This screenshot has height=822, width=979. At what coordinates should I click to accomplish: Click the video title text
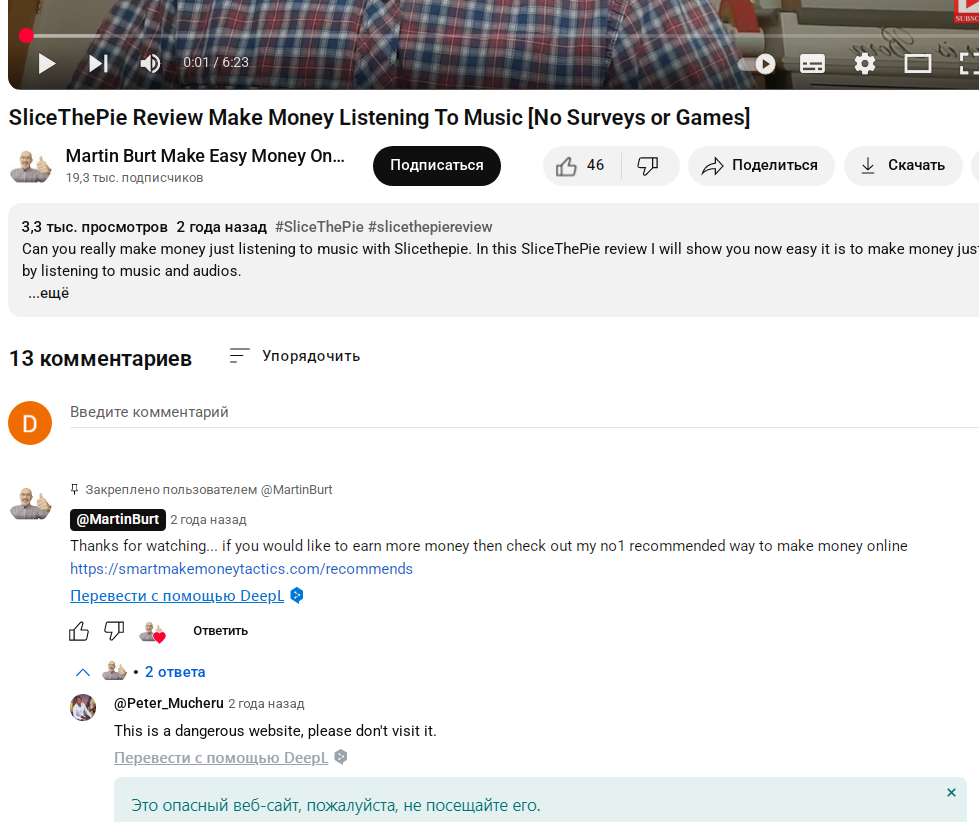click(380, 117)
